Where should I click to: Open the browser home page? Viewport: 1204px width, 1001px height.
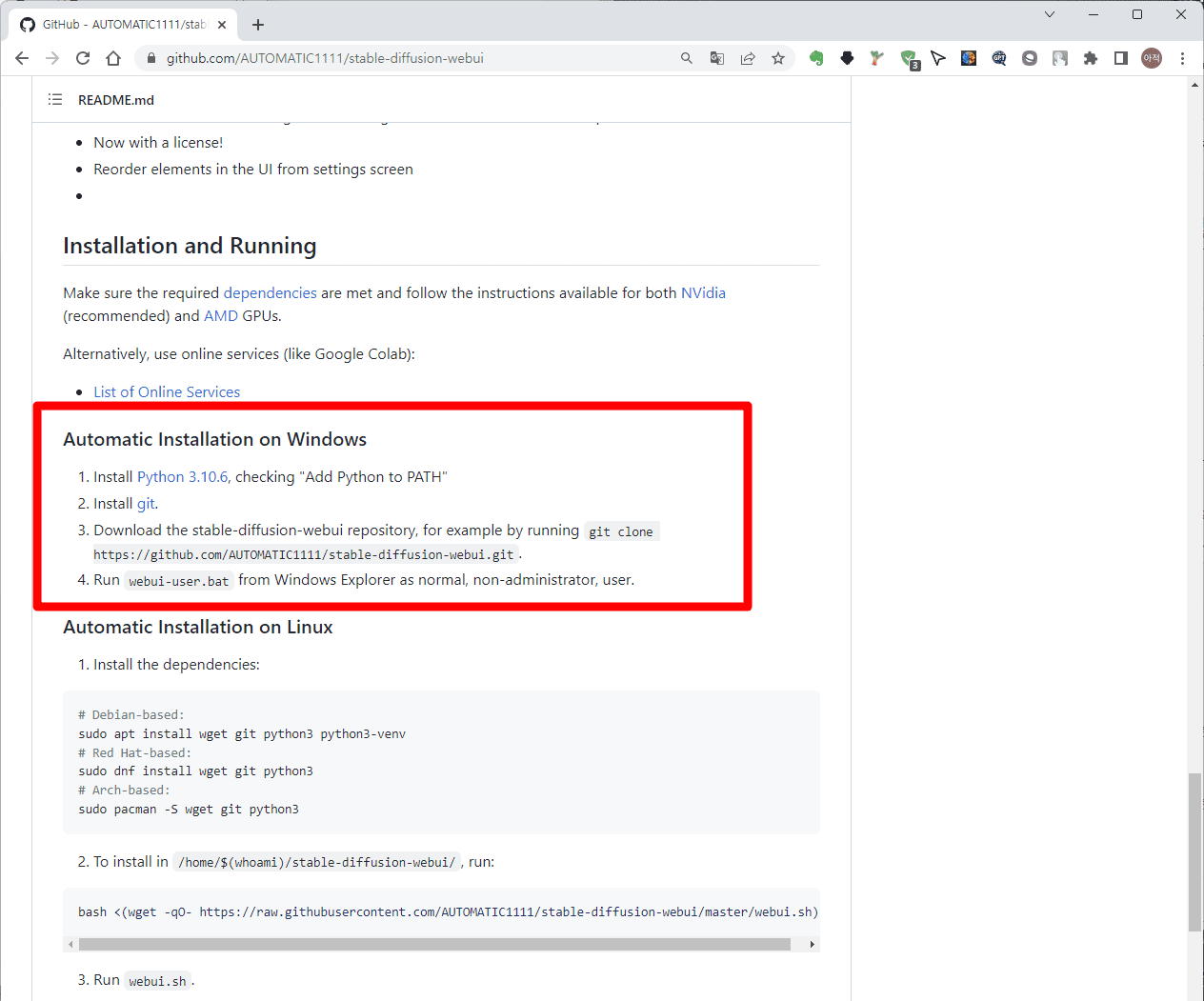point(113,58)
